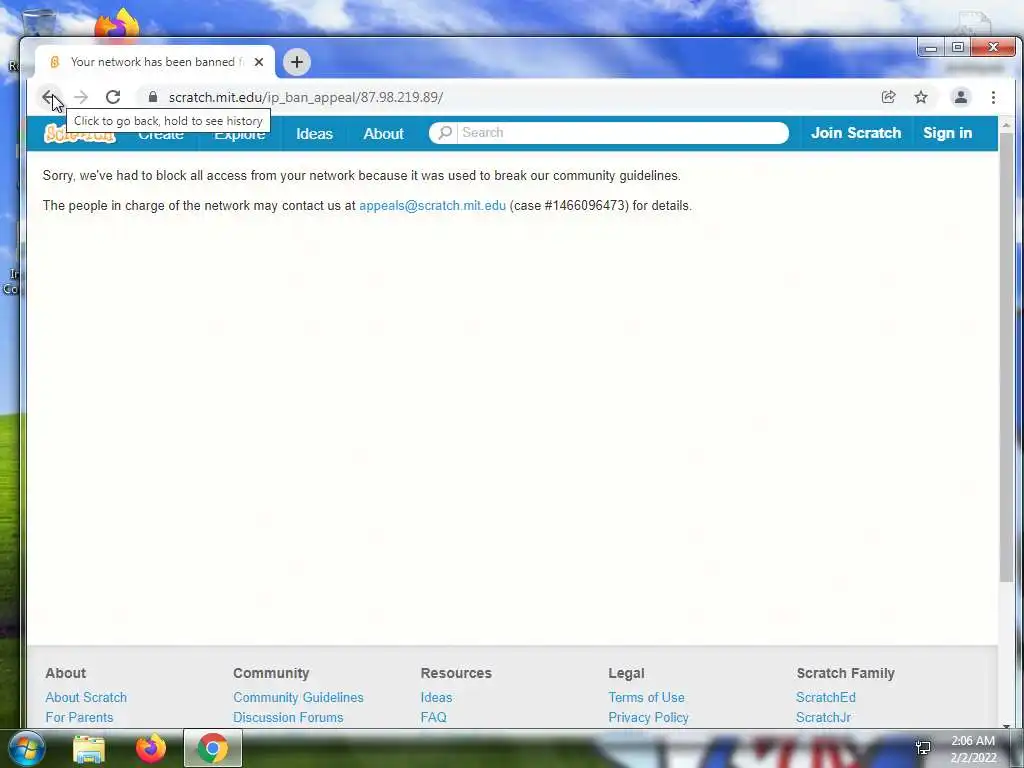Go back using the browser back arrow
The height and width of the screenshot is (768, 1024).
tap(48, 97)
